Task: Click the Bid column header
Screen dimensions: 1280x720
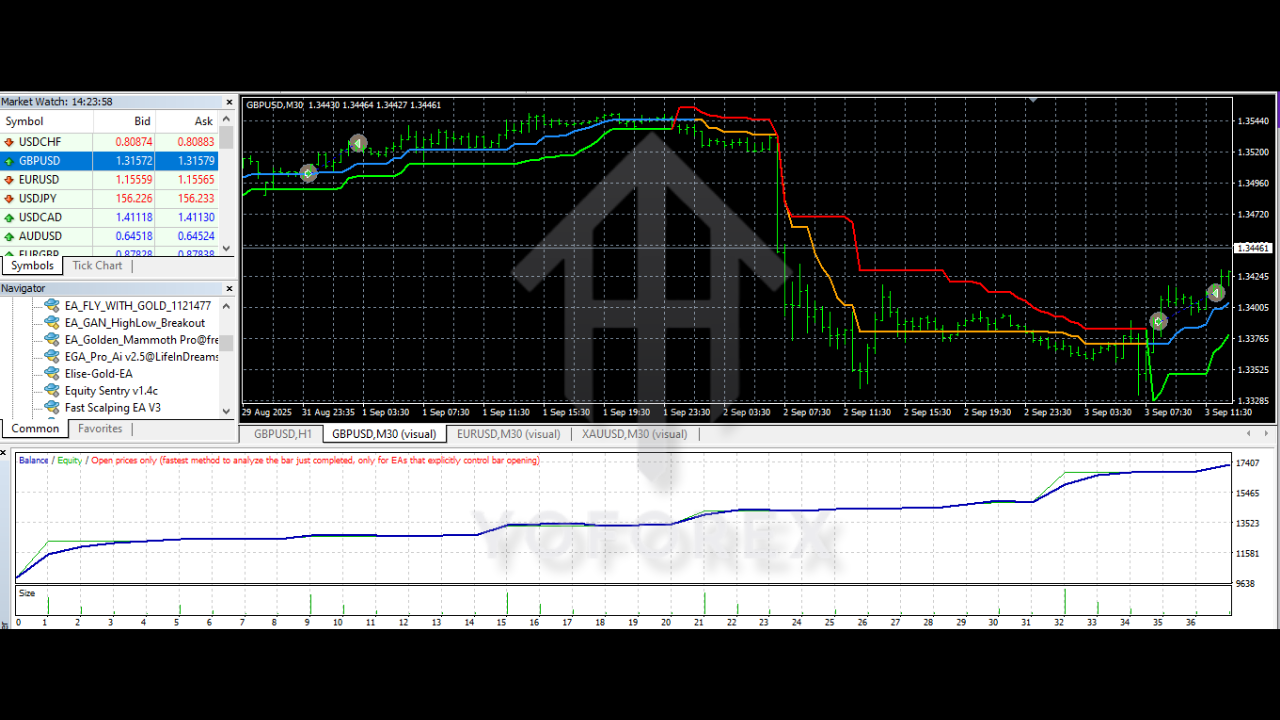Action: click(x=142, y=121)
